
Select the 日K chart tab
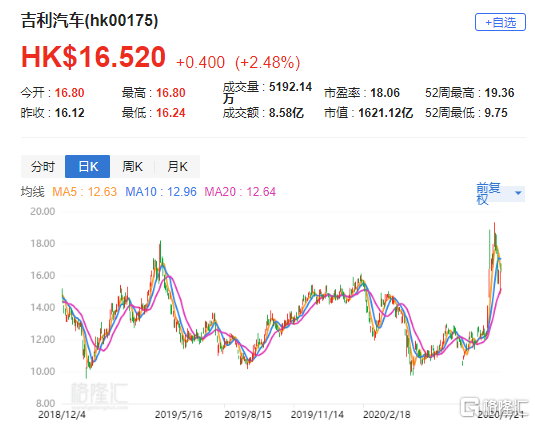click(88, 166)
